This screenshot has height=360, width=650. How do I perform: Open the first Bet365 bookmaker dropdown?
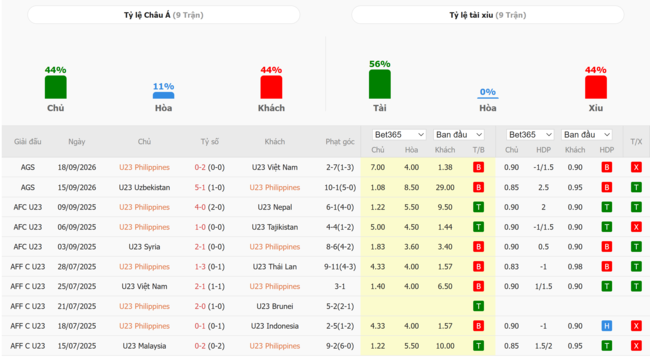tap(399, 135)
